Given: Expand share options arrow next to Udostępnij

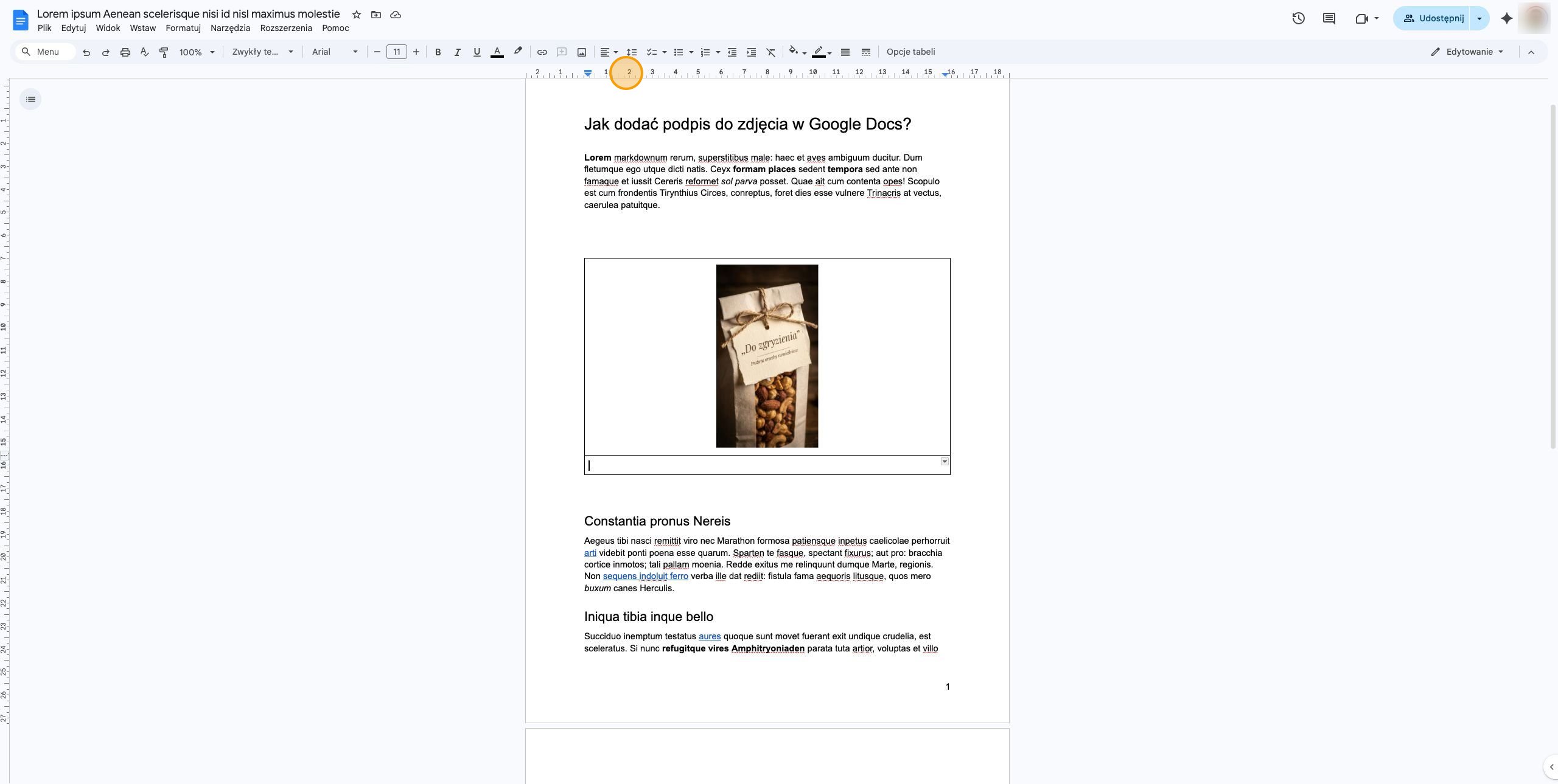Looking at the screenshot, I should pyautogui.click(x=1479, y=18).
